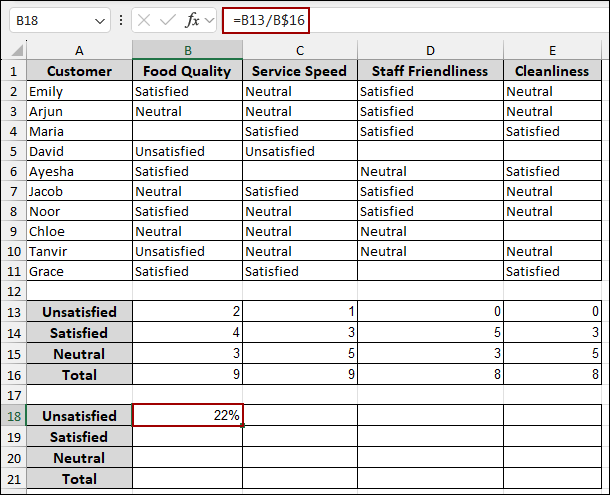Click inside the Name Box showing B18

click(x=50, y=20)
